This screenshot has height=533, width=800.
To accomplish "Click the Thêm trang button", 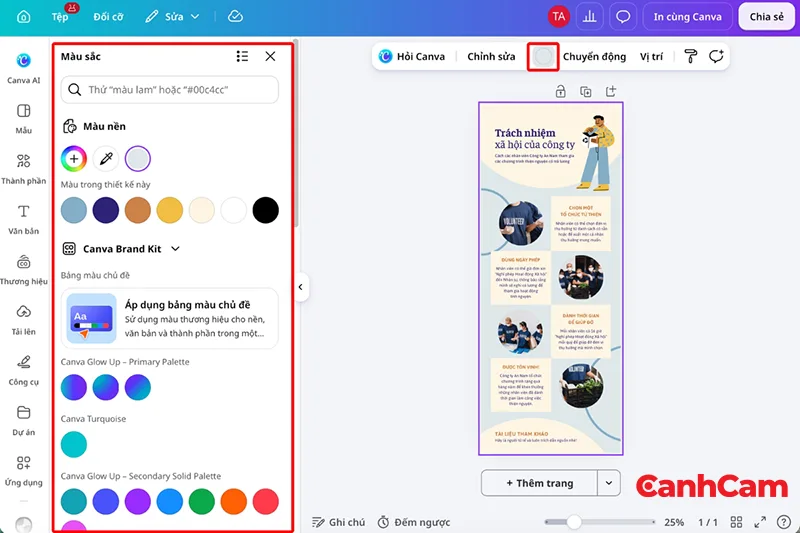I will [539, 483].
